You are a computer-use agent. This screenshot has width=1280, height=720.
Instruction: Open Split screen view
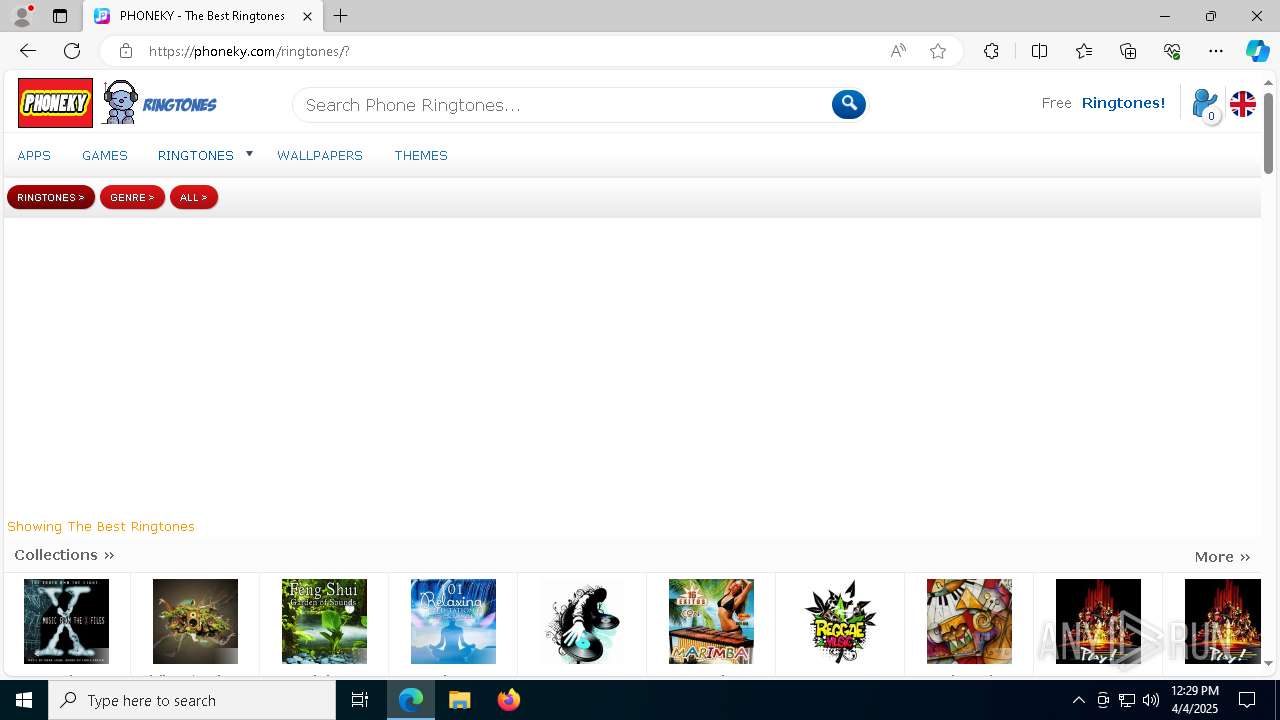point(1039,51)
